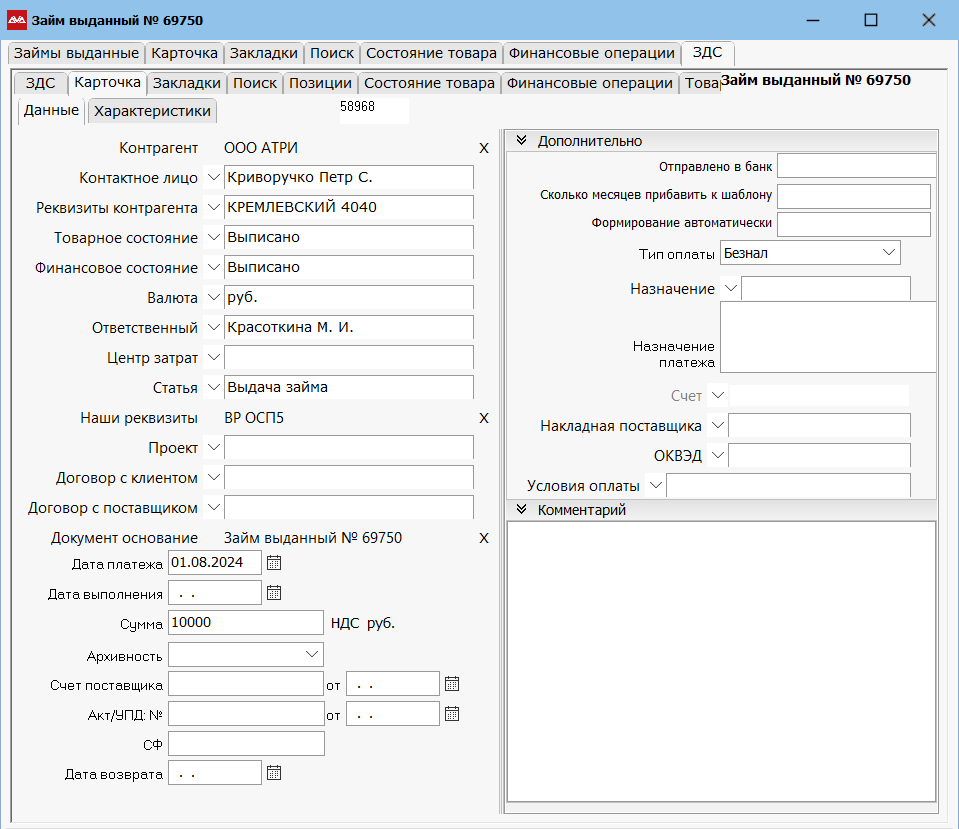Click the Отправлено в банк field
Screen dimensions: 959x829
[856, 166]
